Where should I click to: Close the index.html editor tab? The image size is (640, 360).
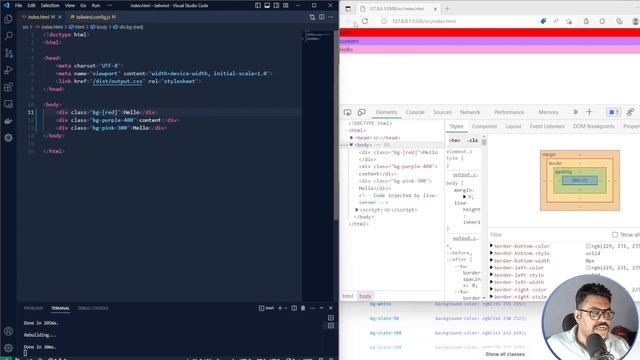(x=60, y=17)
